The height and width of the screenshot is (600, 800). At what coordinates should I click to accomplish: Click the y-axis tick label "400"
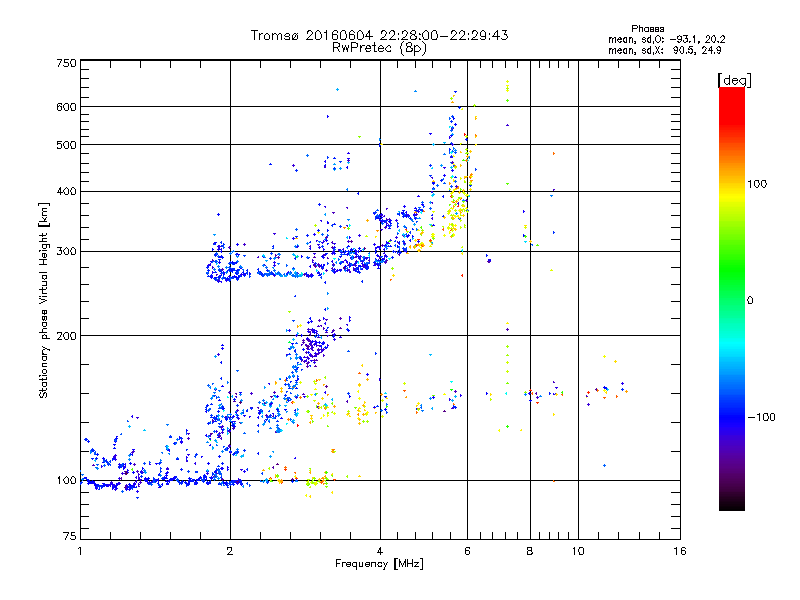66,192
